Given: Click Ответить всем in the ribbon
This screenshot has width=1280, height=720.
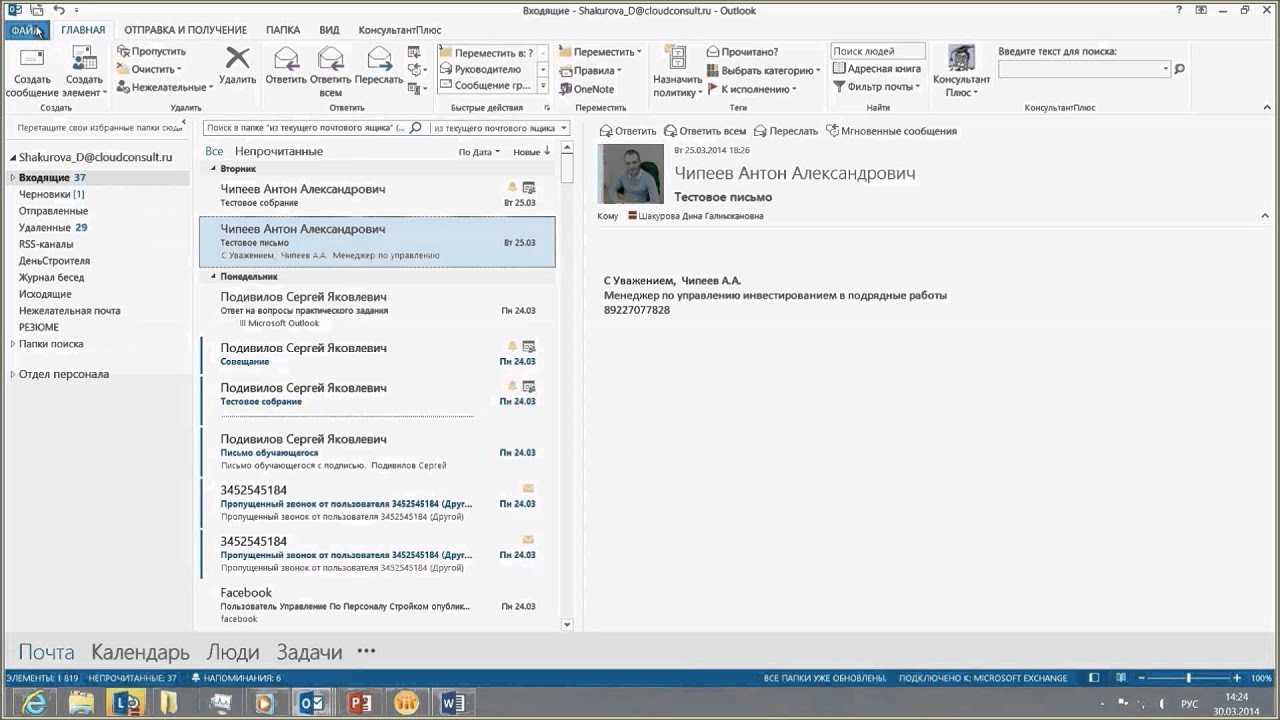Looking at the screenshot, I should 330,72.
